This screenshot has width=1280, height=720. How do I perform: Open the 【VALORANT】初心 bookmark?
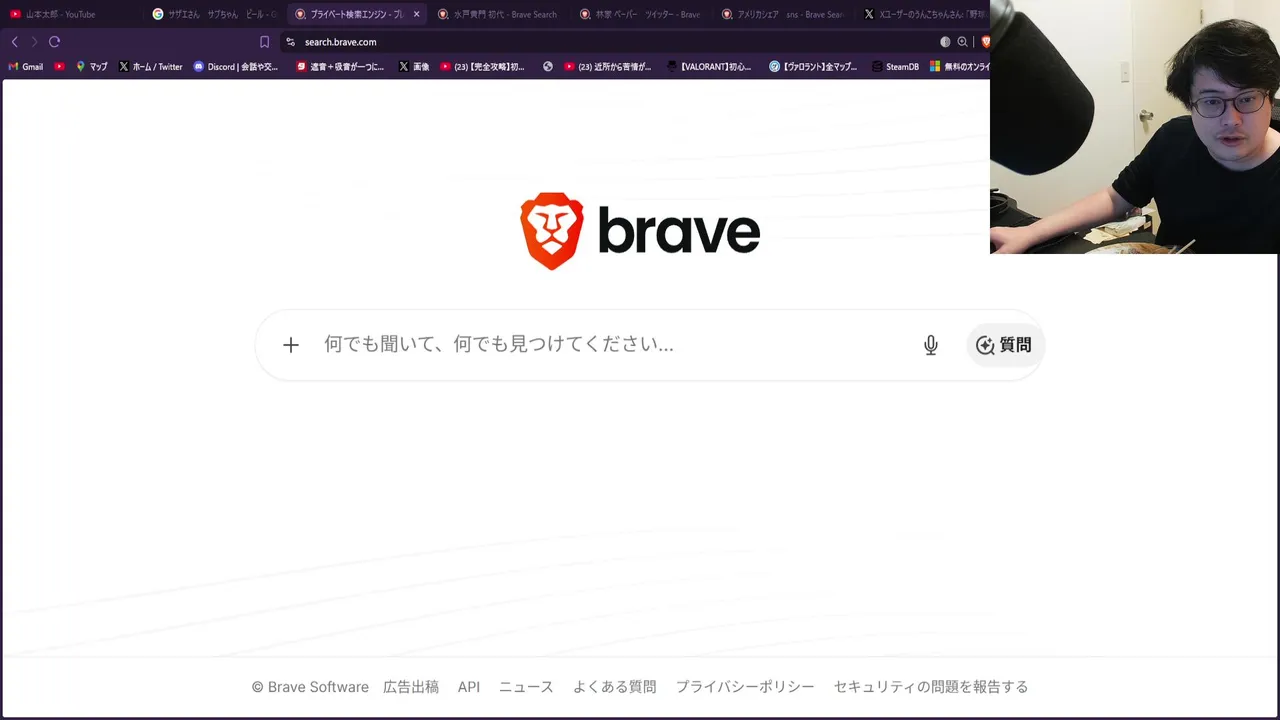click(708, 67)
